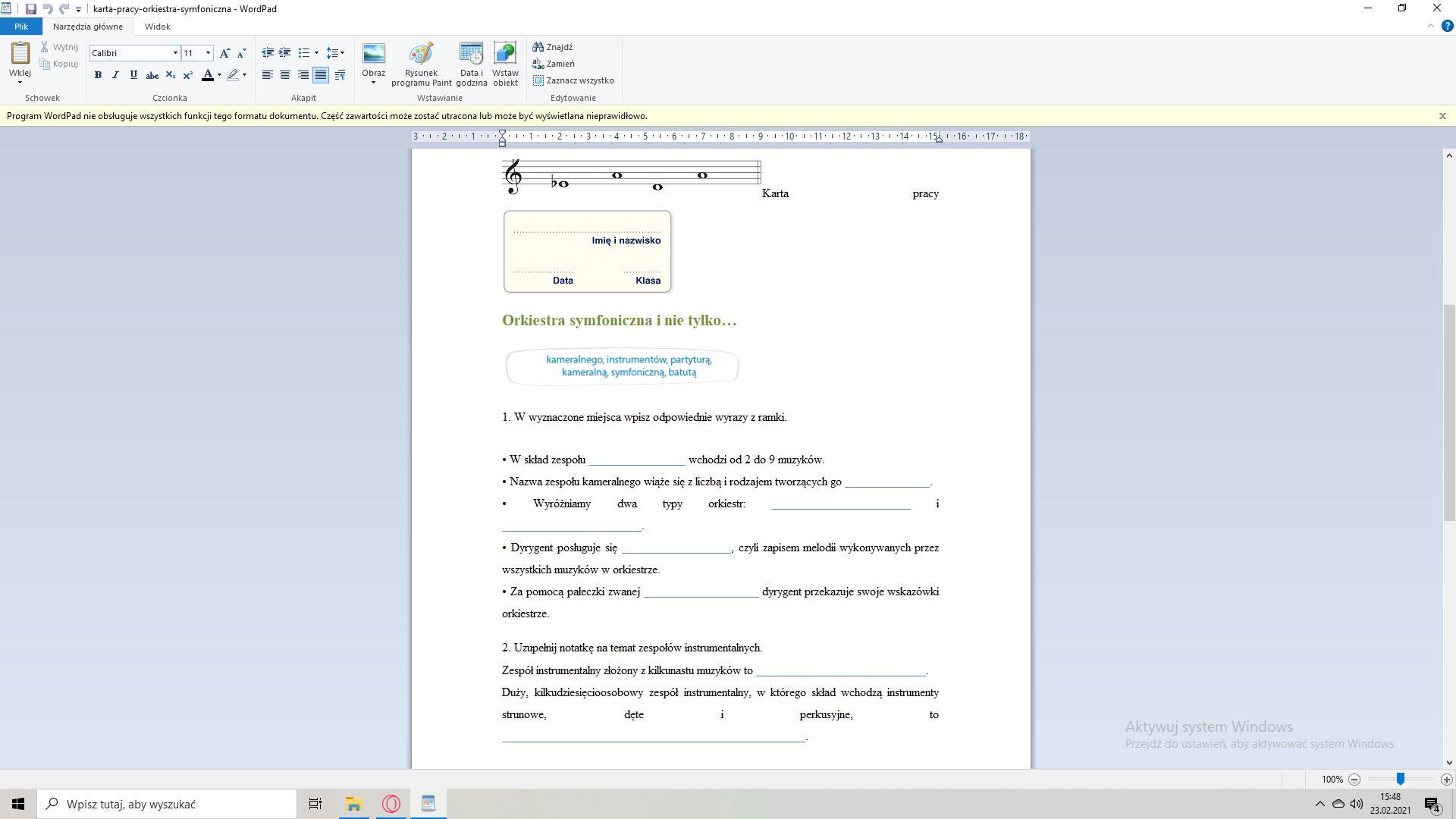
Task: Open Customize Quick Access Toolbar dropdown
Action: point(78,10)
